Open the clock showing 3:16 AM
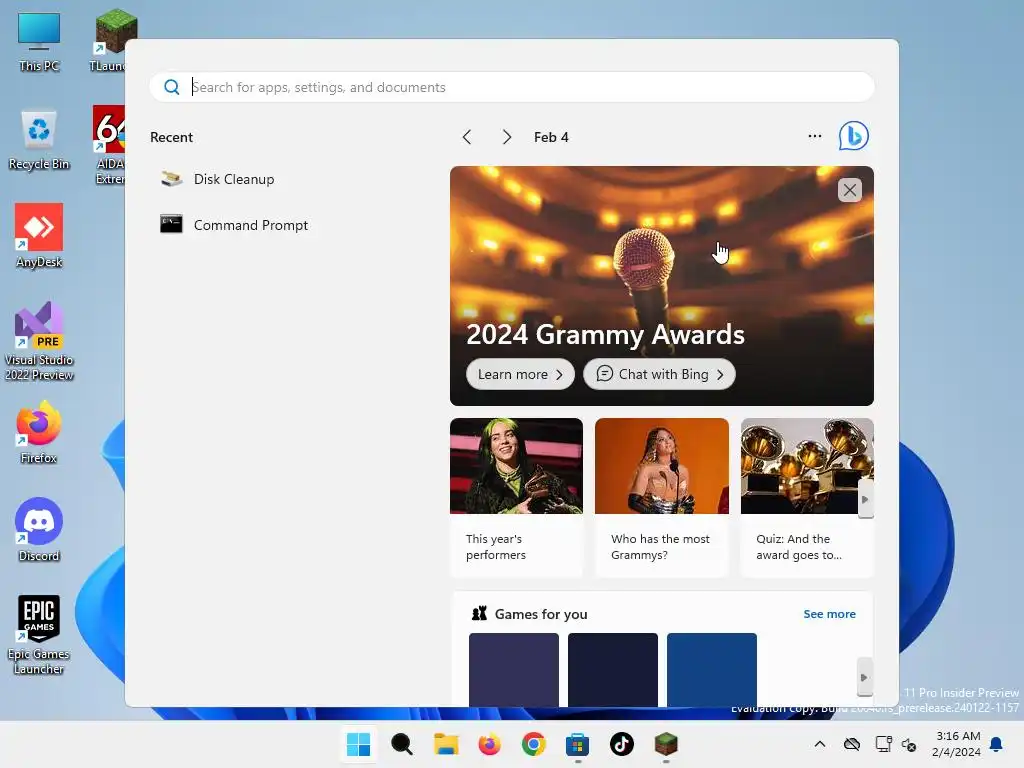 [x=957, y=744]
